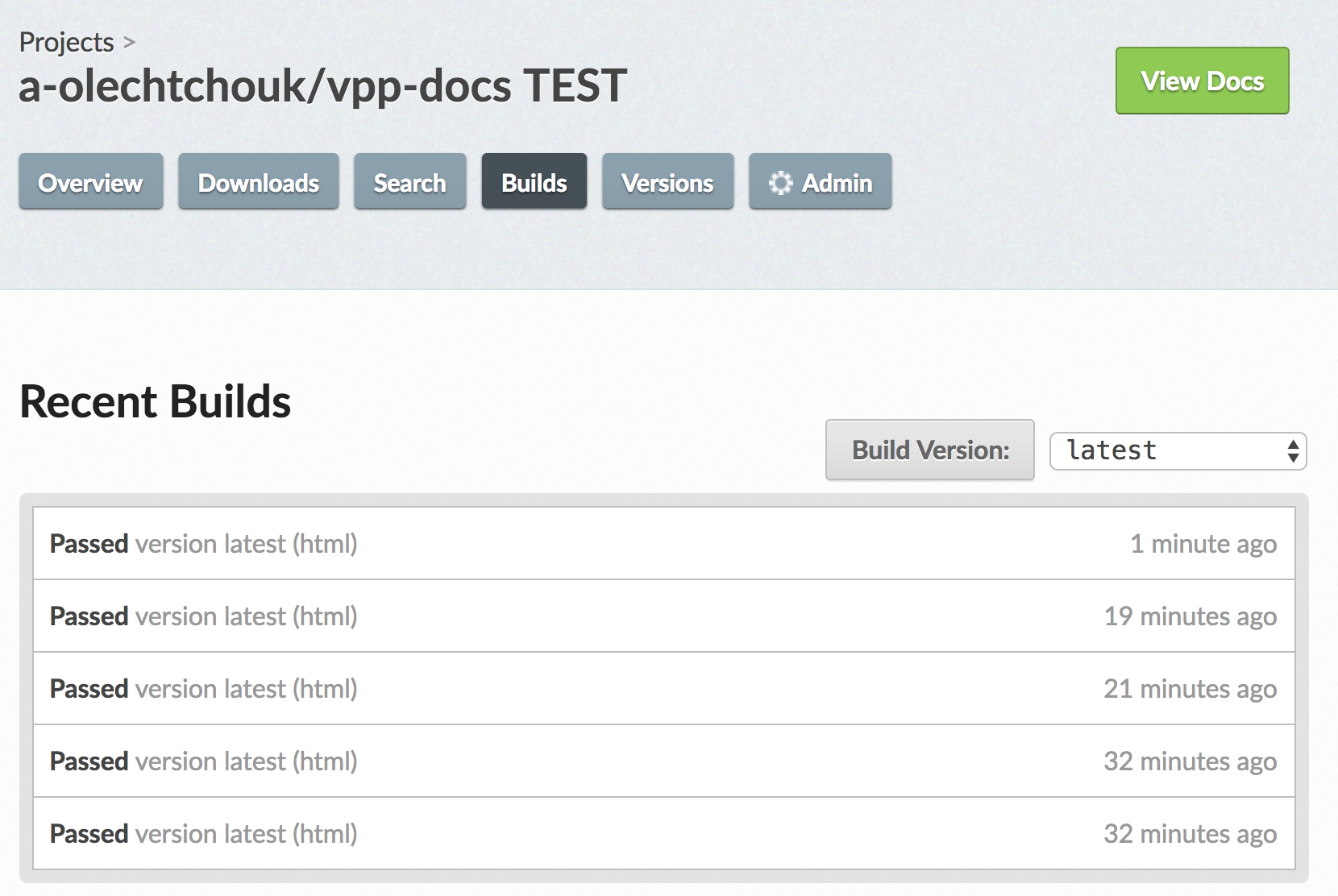The image size is (1338, 896).
Task: Click the up-down arrows on version selector
Action: click(1293, 450)
